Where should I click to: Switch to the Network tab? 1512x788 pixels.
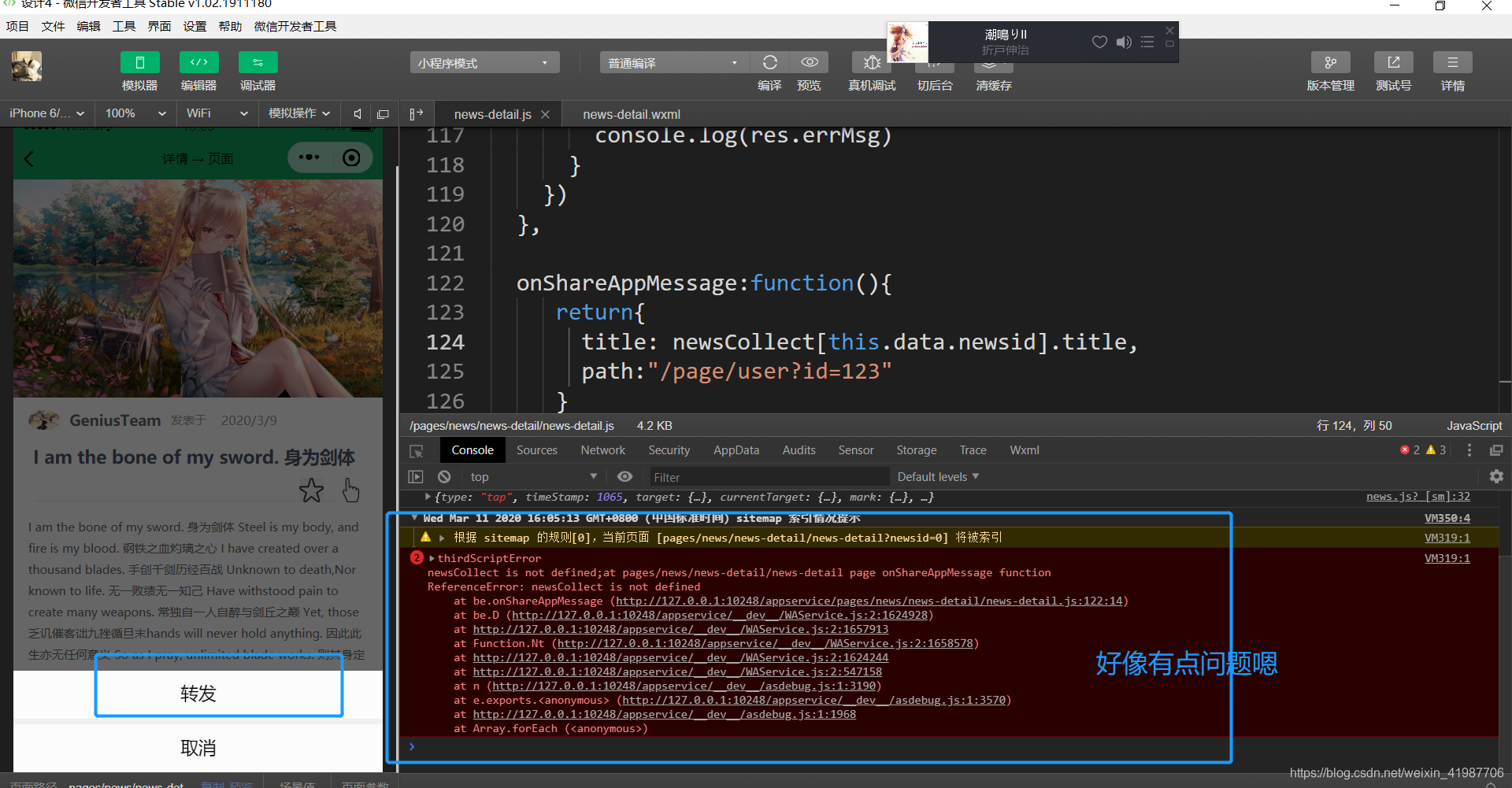point(603,450)
